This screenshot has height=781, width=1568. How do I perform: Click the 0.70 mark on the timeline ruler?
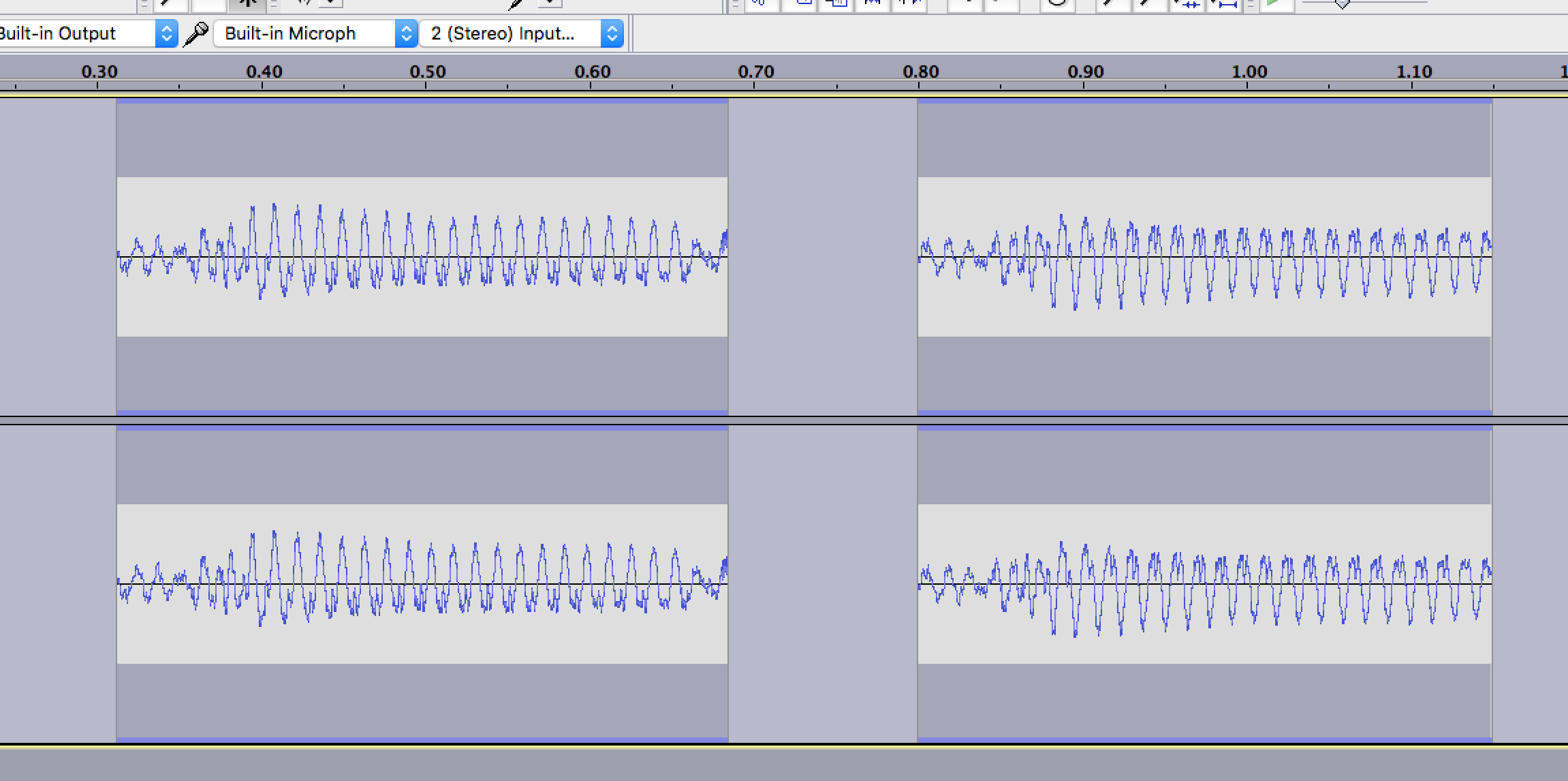click(x=756, y=72)
